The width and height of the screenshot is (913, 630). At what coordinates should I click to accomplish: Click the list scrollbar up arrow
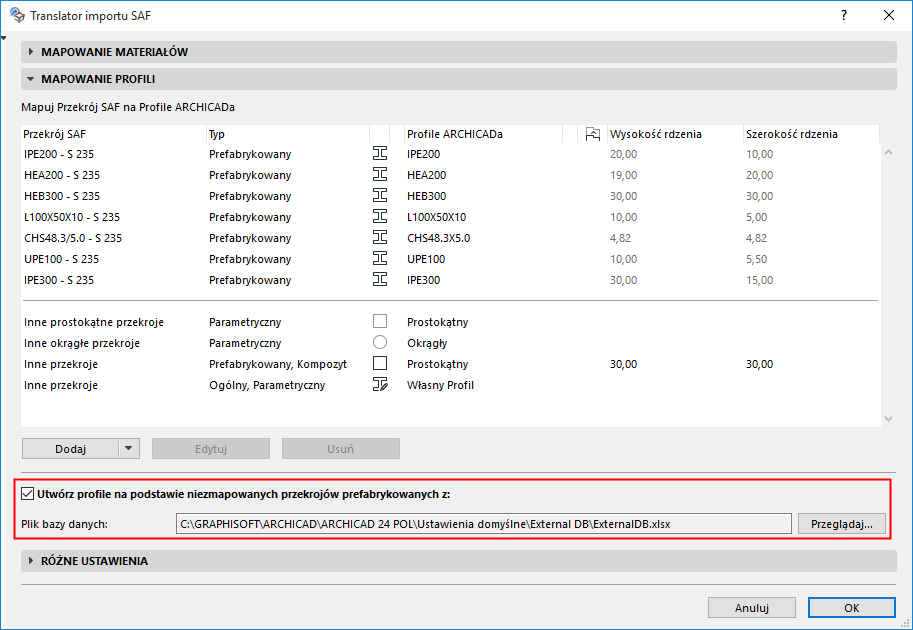pyautogui.click(x=889, y=153)
